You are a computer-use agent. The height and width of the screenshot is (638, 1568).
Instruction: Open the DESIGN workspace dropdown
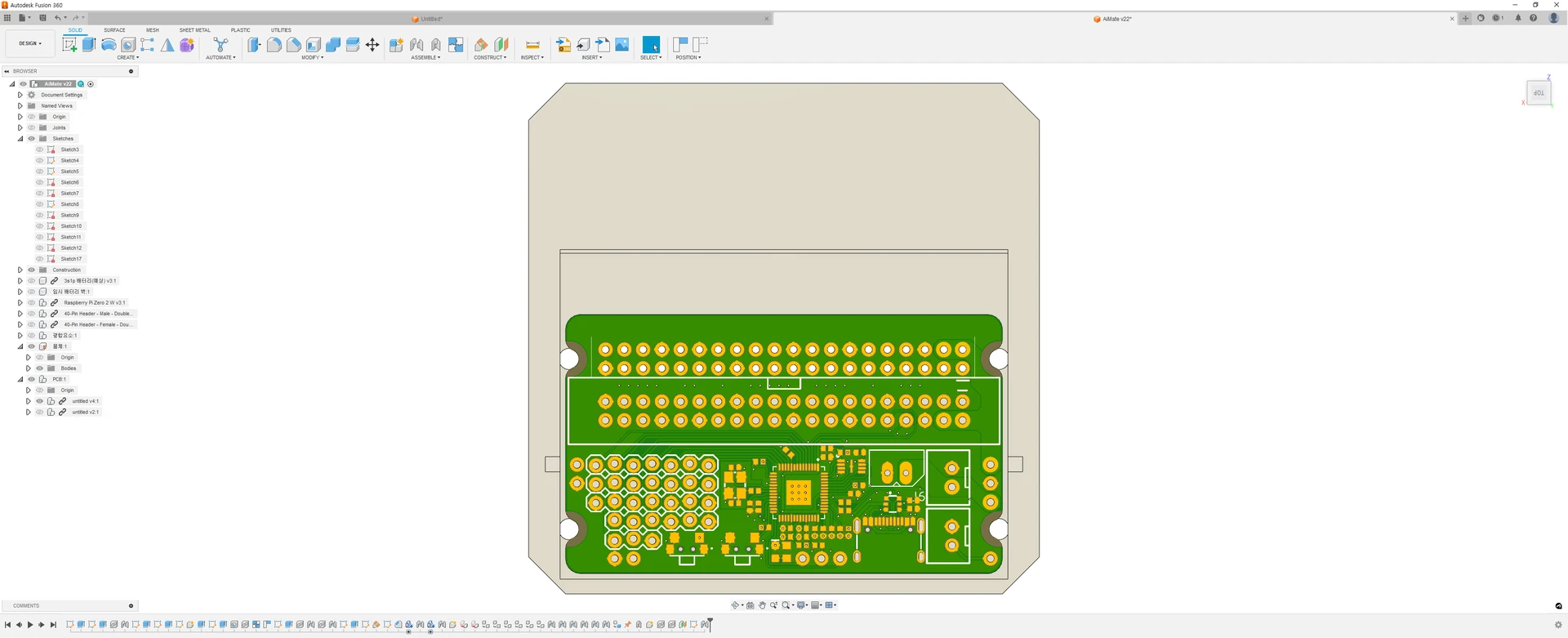tap(30, 43)
